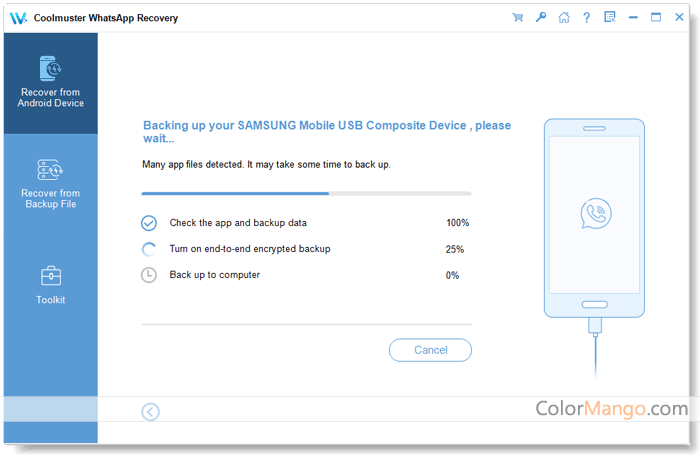Cancel the backup process
This screenshot has width=700, height=455.
point(430,350)
